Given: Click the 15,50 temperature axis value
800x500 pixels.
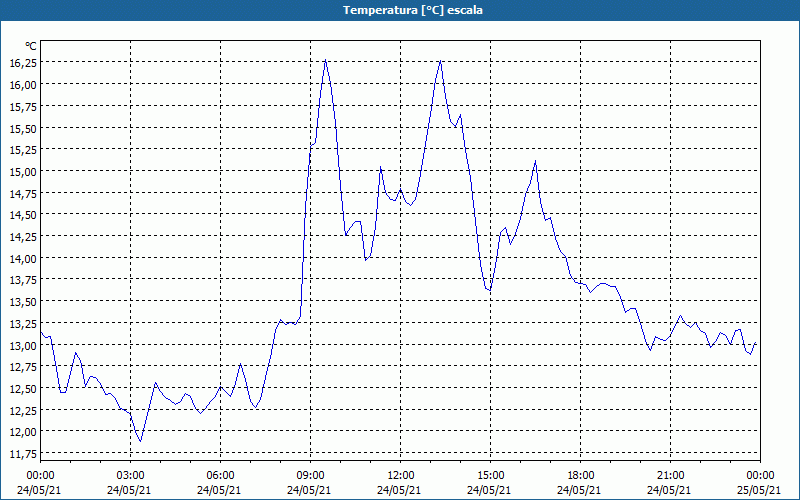Looking at the screenshot, I should click(x=23, y=129).
